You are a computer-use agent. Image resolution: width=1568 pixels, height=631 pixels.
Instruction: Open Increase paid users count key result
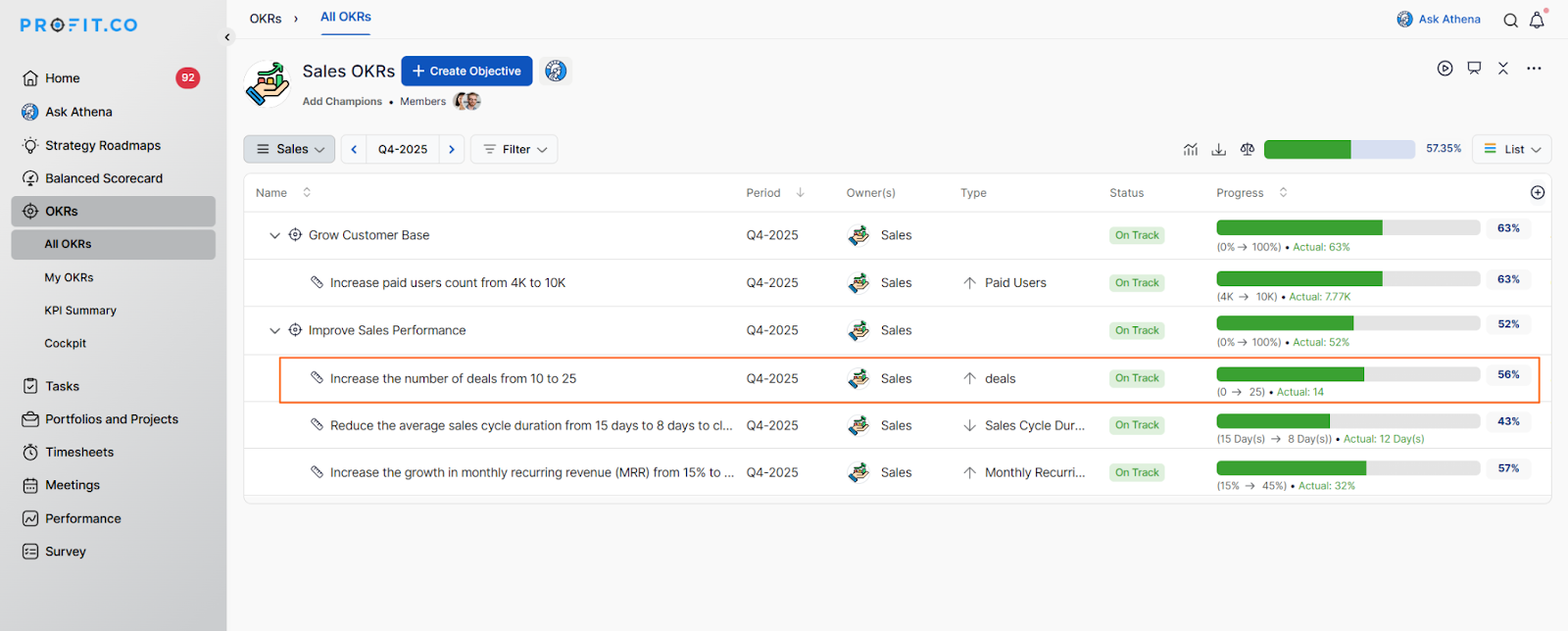pyautogui.click(x=448, y=283)
